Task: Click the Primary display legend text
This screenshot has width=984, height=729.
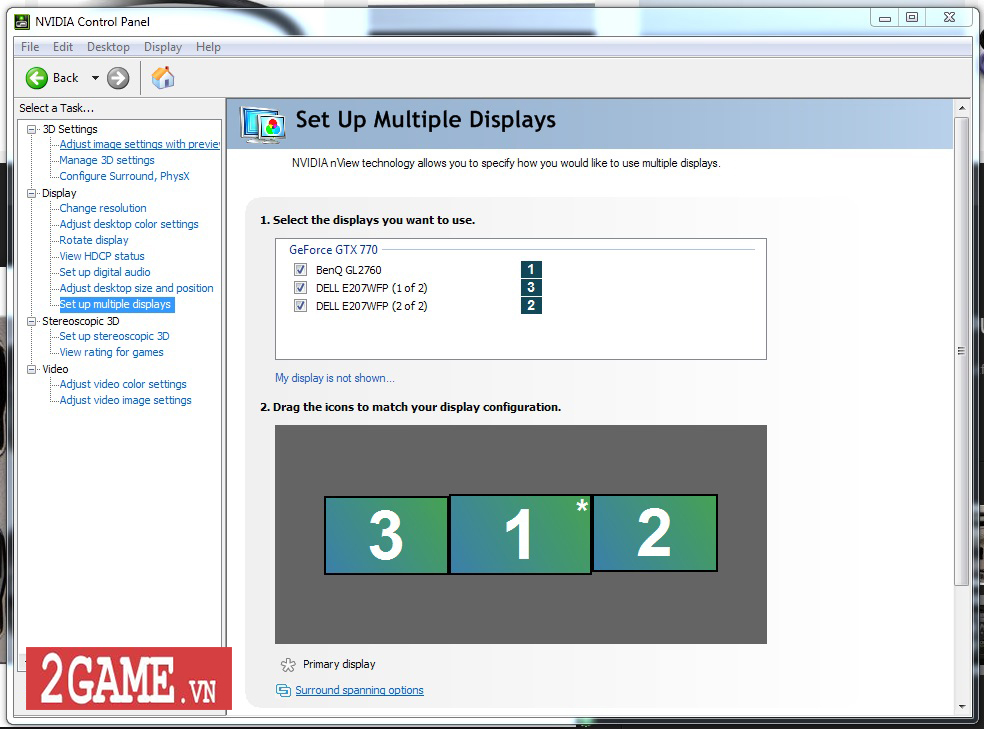Action: click(339, 664)
